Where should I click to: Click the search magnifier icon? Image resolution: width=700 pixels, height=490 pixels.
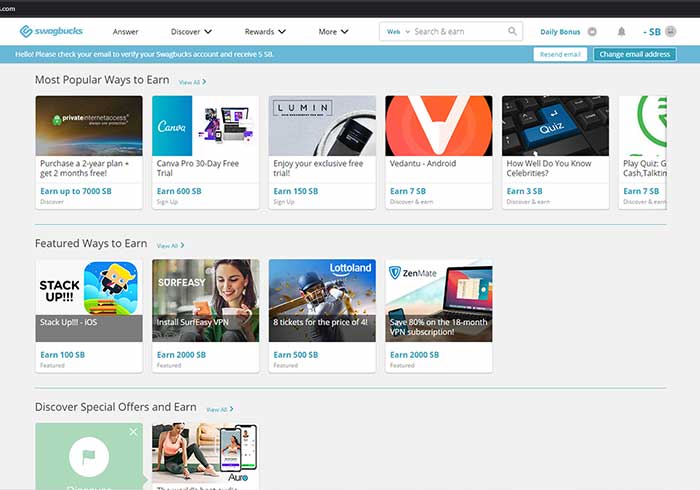512,31
